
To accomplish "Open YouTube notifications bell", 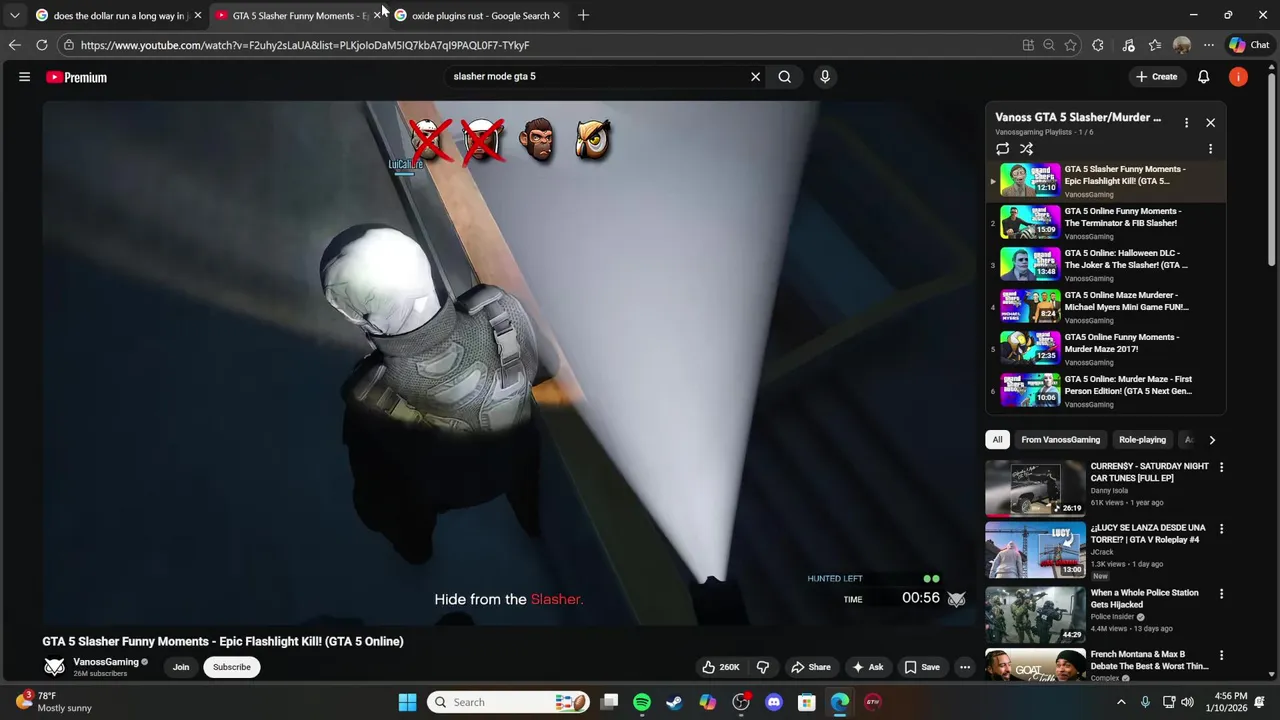I will pos(1204,77).
